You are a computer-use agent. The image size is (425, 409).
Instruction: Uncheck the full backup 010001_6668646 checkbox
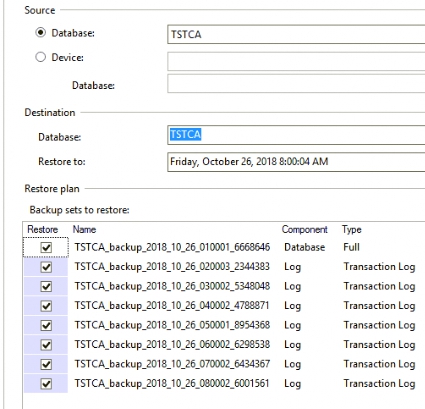[x=46, y=247]
